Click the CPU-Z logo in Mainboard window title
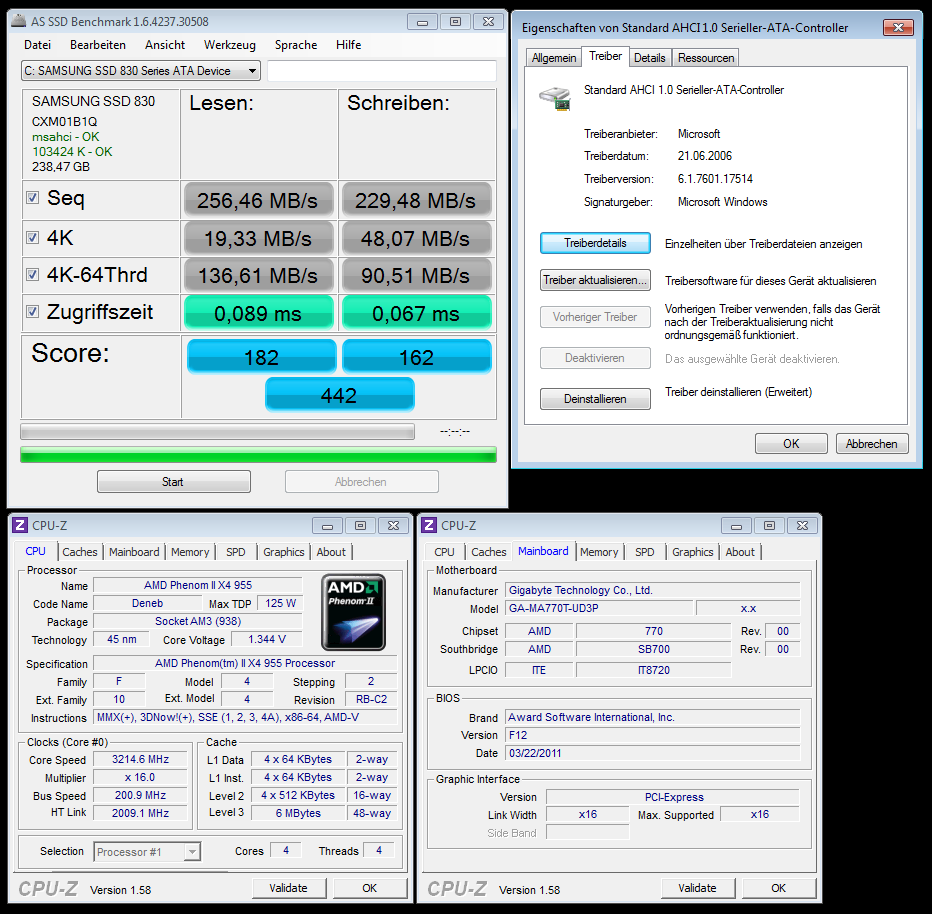The width and height of the screenshot is (932, 914). [x=429, y=525]
